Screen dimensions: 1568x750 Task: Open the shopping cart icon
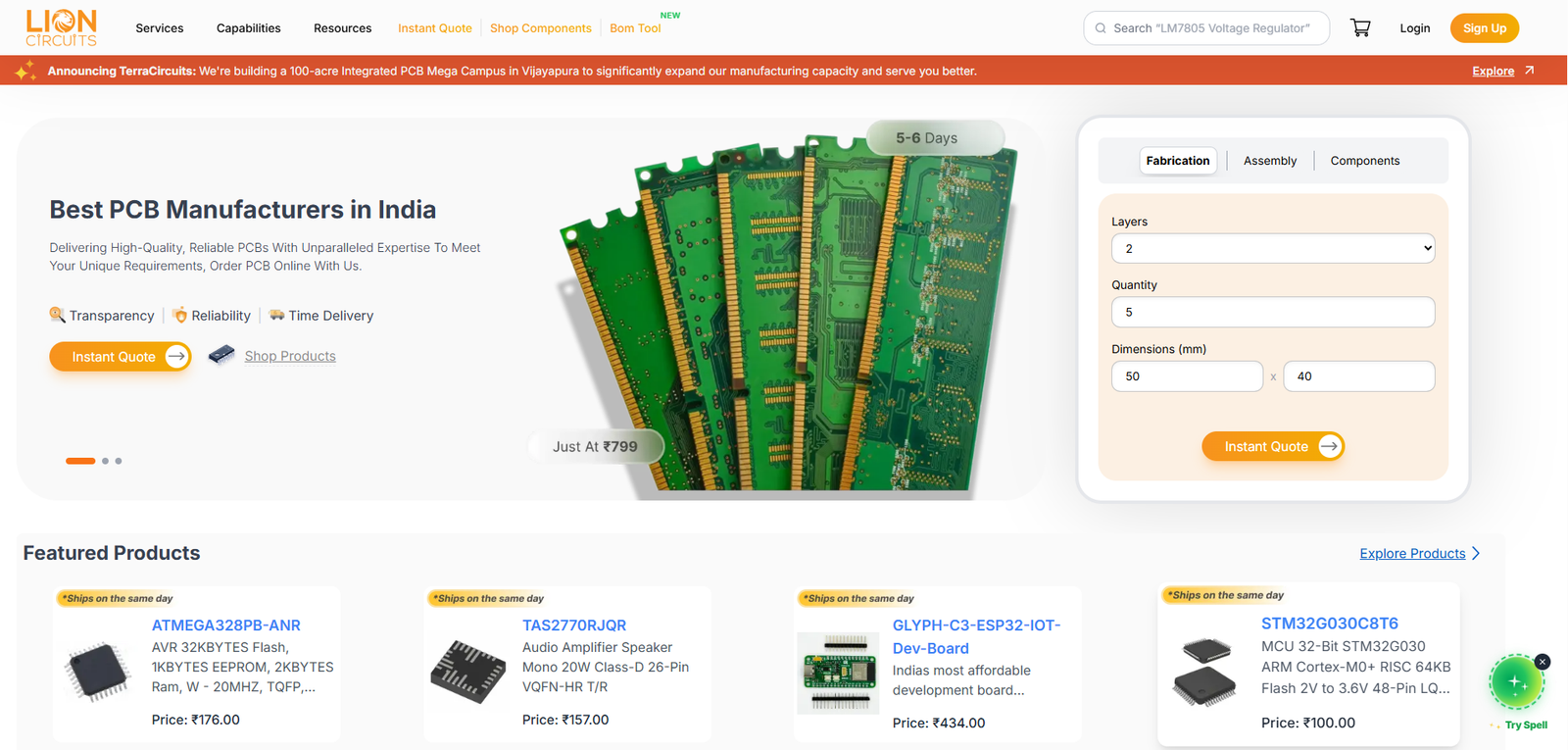click(1360, 28)
